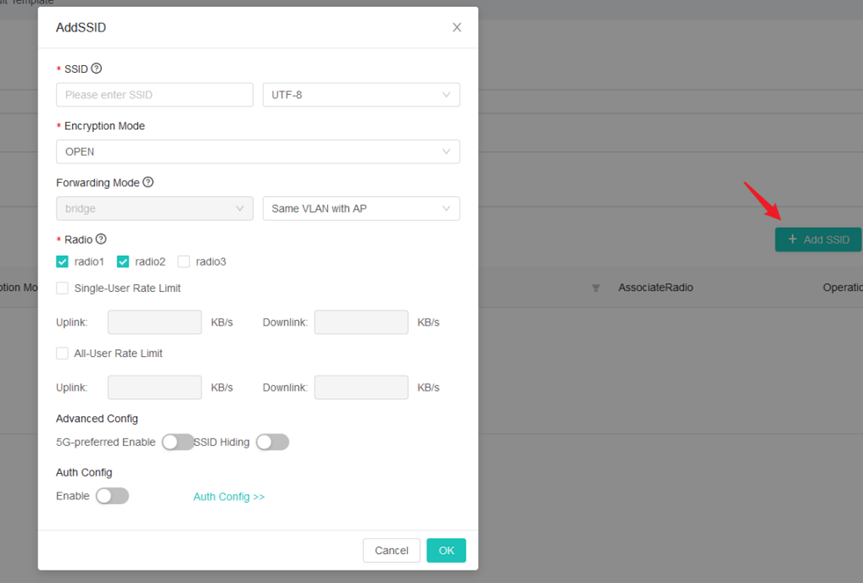
Task: Toggle the 5G-preferred Enable switch
Action: [x=177, y=442]
